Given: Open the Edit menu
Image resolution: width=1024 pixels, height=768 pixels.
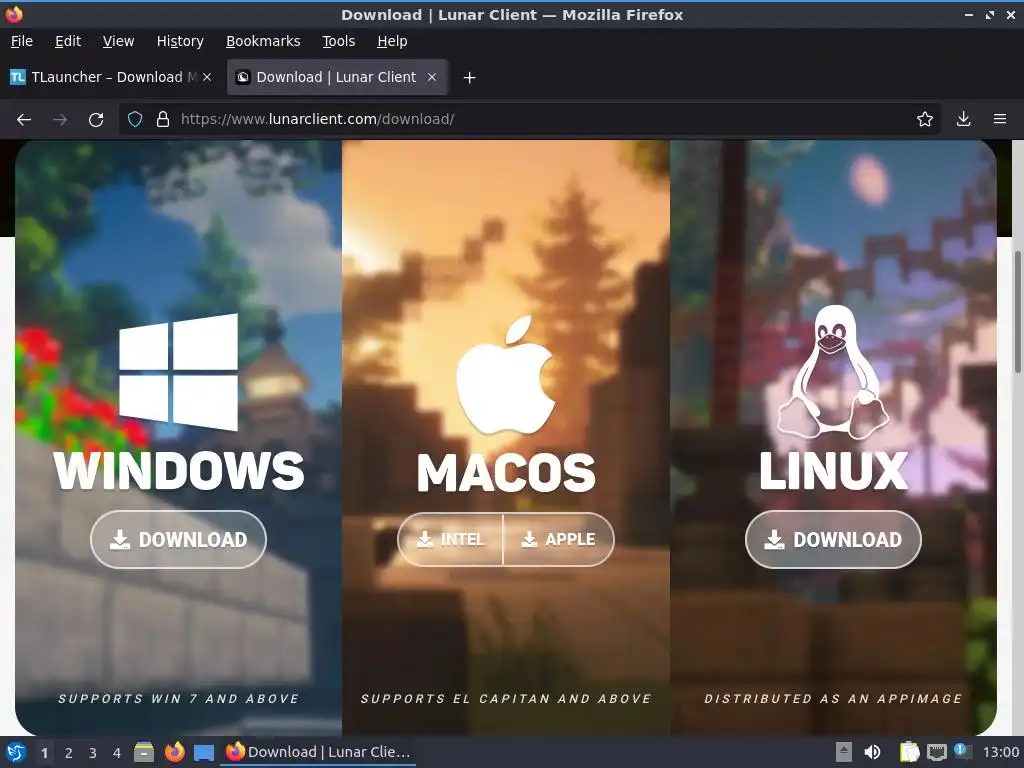Looking at the screenshot, I should (68, 41).
